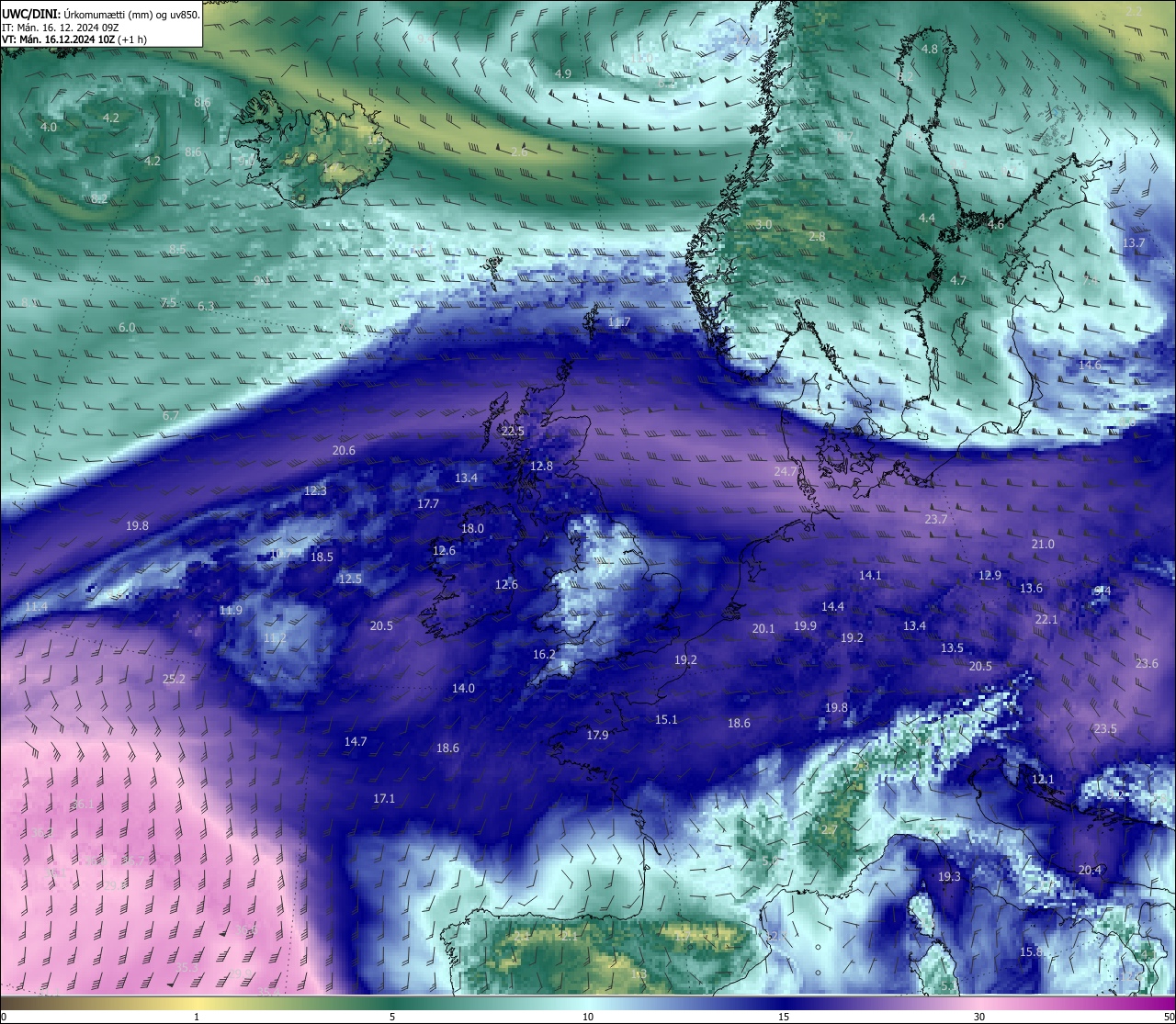1176x1024 pixels.
Task: Click the 13.5 value on the map
Action: [x=952, y=648]
